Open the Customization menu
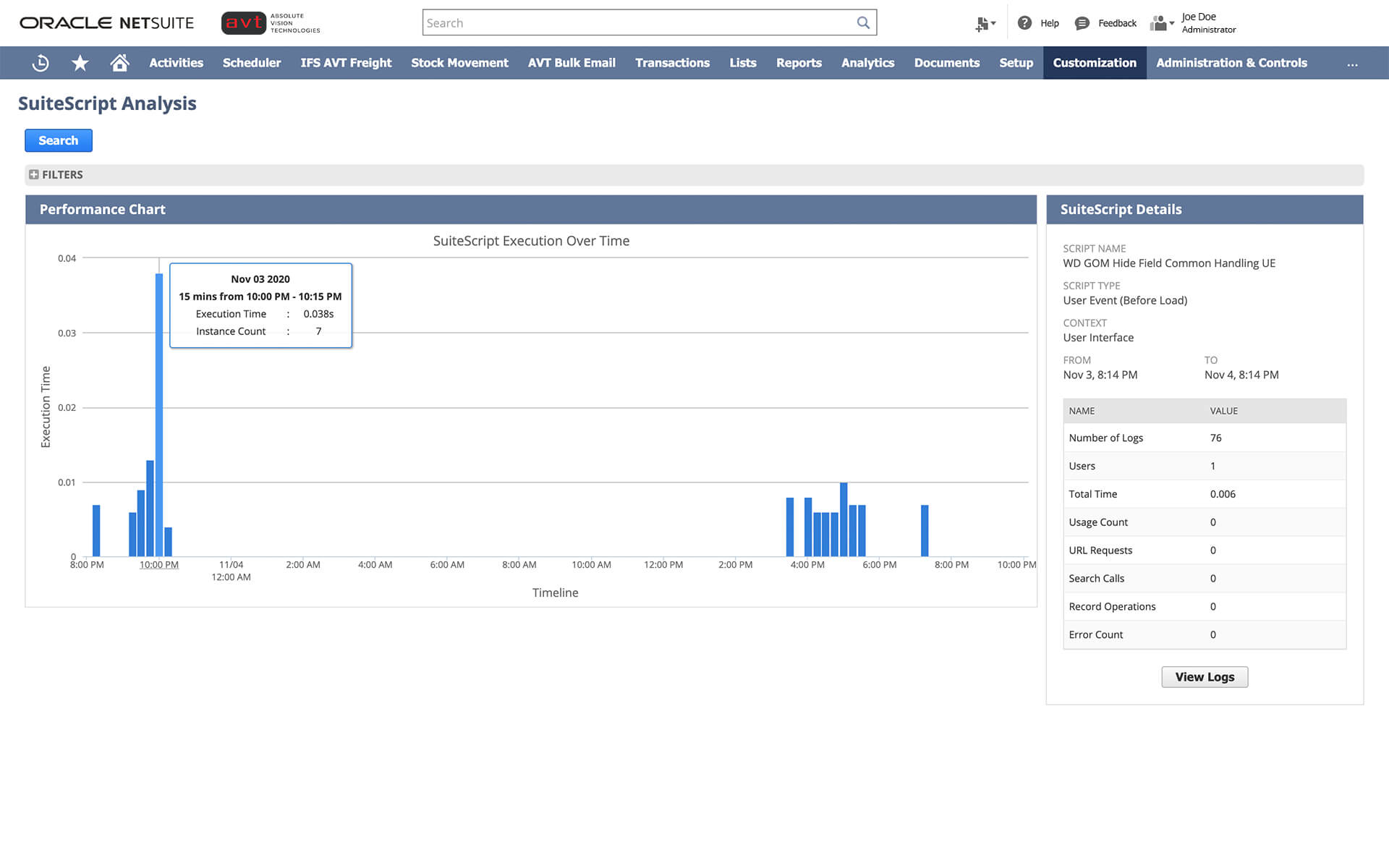This screenshot has height=868, width=1389. tap(1094, 63)
